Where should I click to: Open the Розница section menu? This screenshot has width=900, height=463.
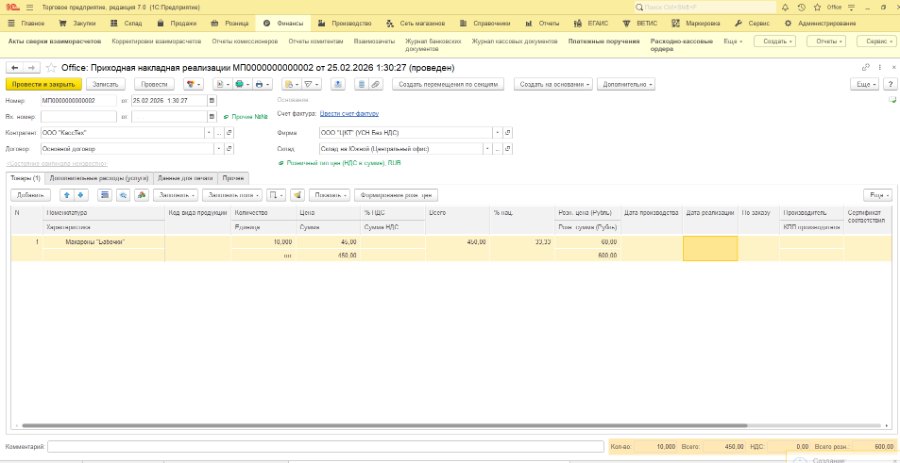click(x=230, y=24)
